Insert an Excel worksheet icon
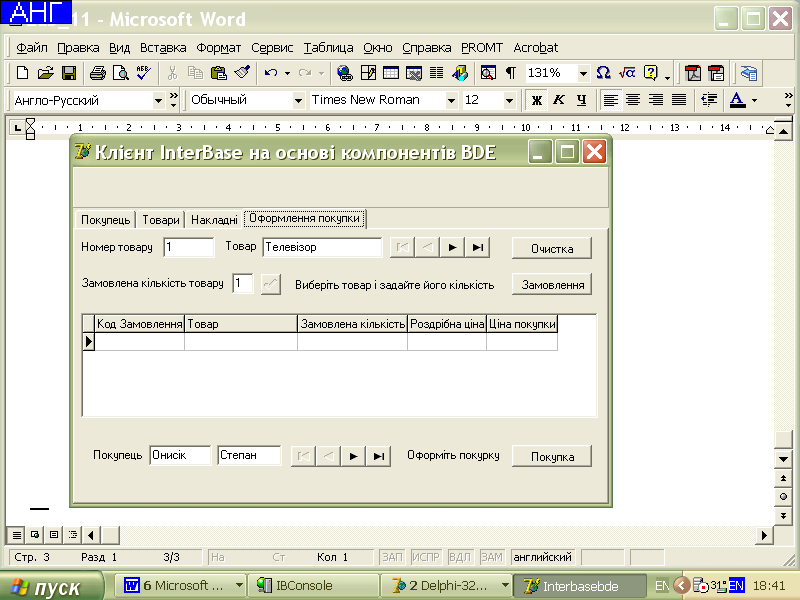 tap(414, 73)
